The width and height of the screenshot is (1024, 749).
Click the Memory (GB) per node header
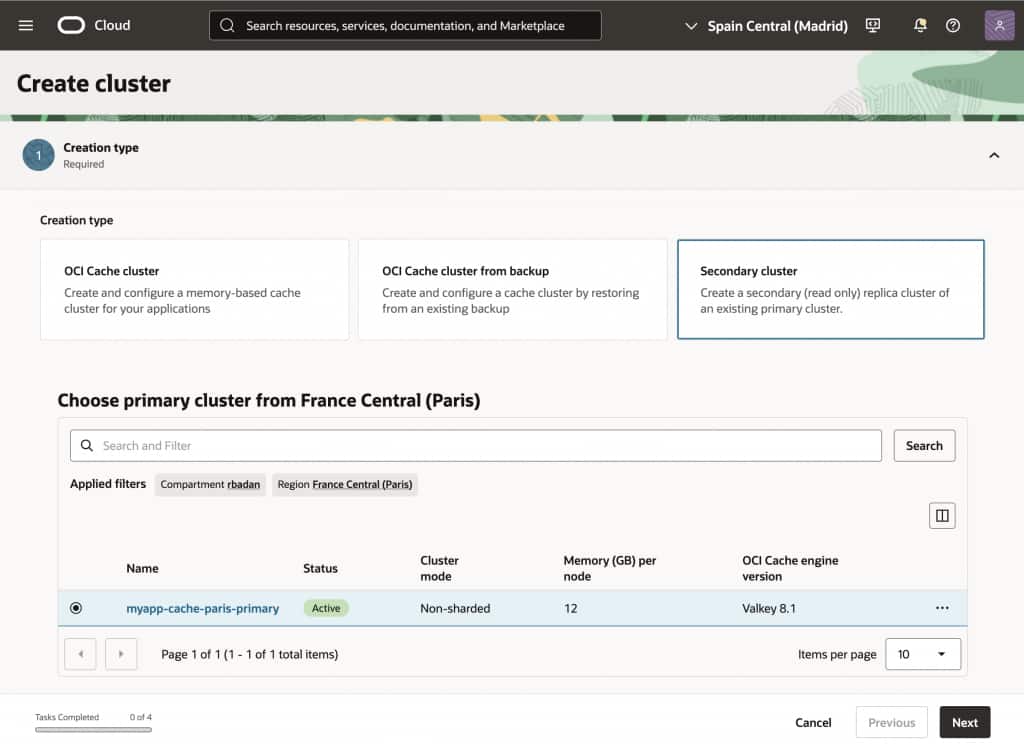pyautogui.click(x=610, y=568)
